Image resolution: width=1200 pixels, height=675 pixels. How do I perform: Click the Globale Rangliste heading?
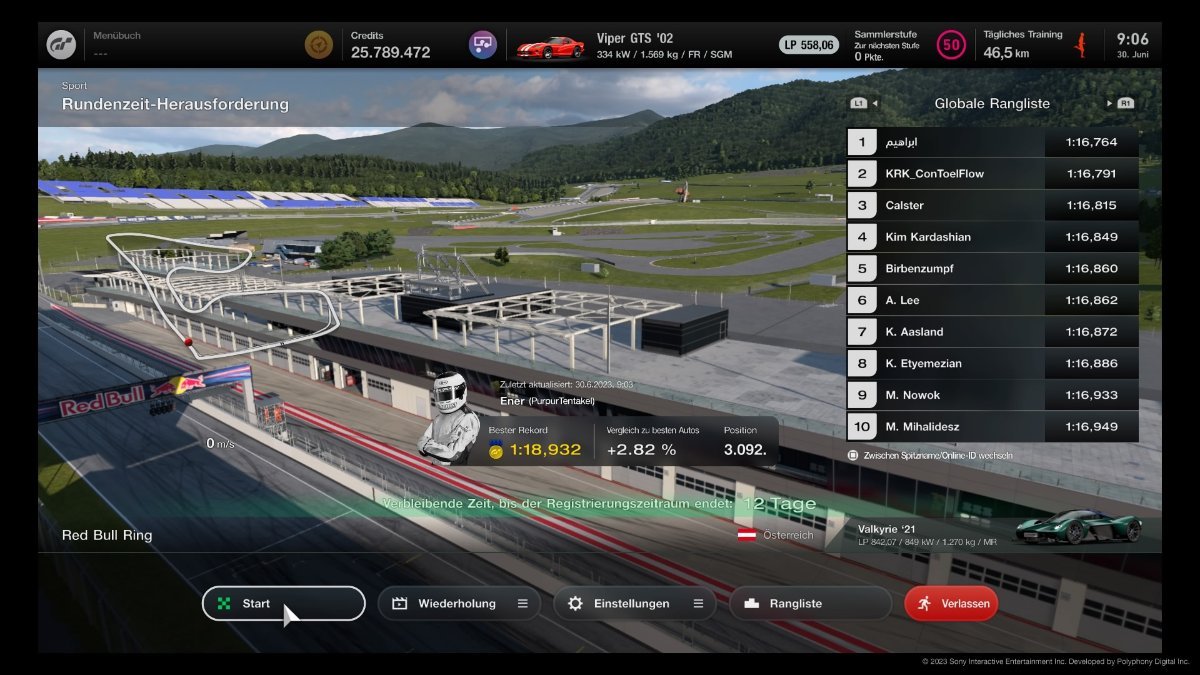[x=991, y=103]
